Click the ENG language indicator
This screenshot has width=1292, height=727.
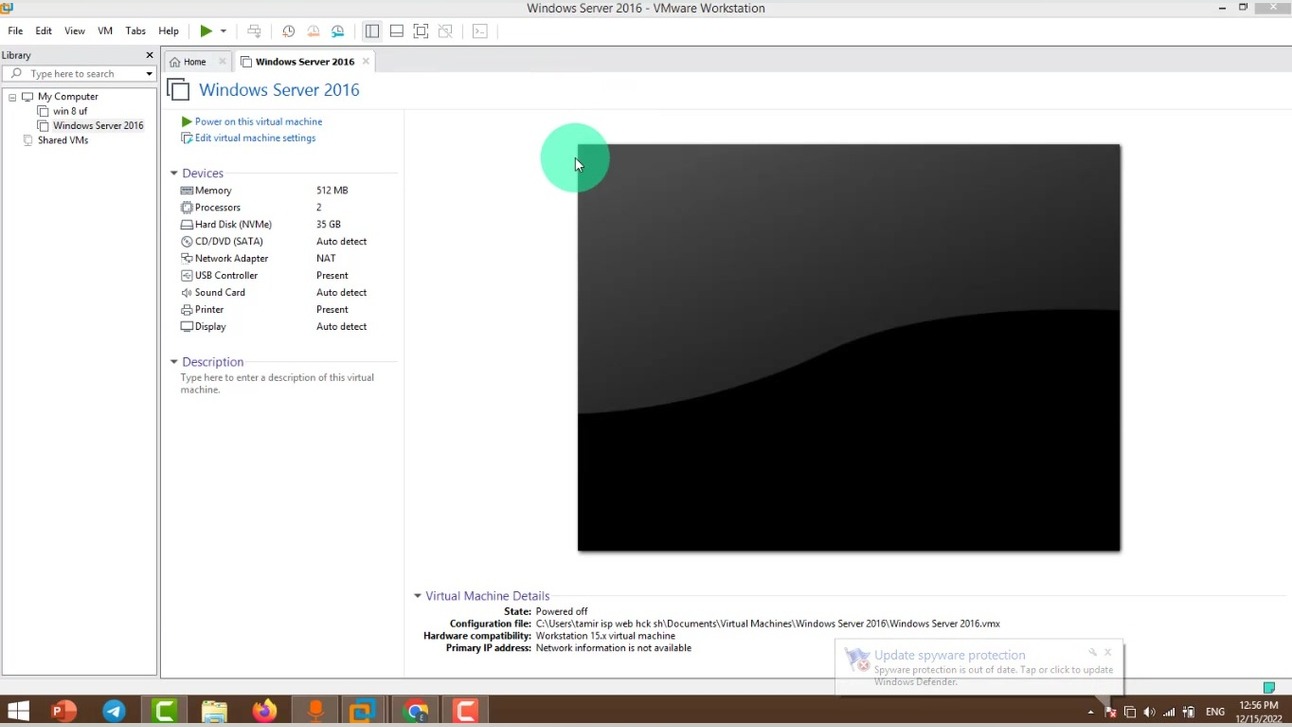pos(1215,712)
